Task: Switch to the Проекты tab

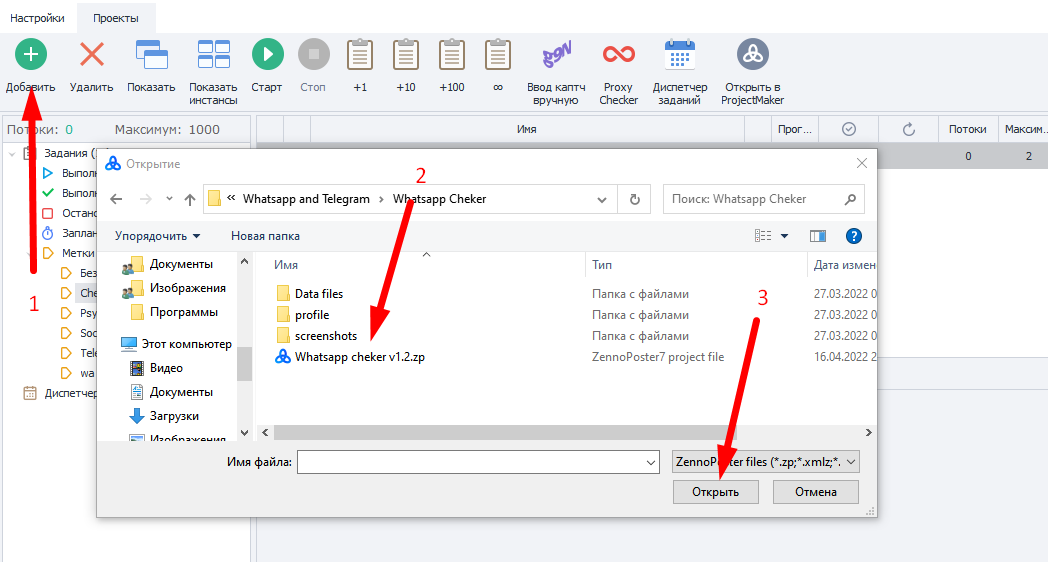Action: tap(116, 18)
